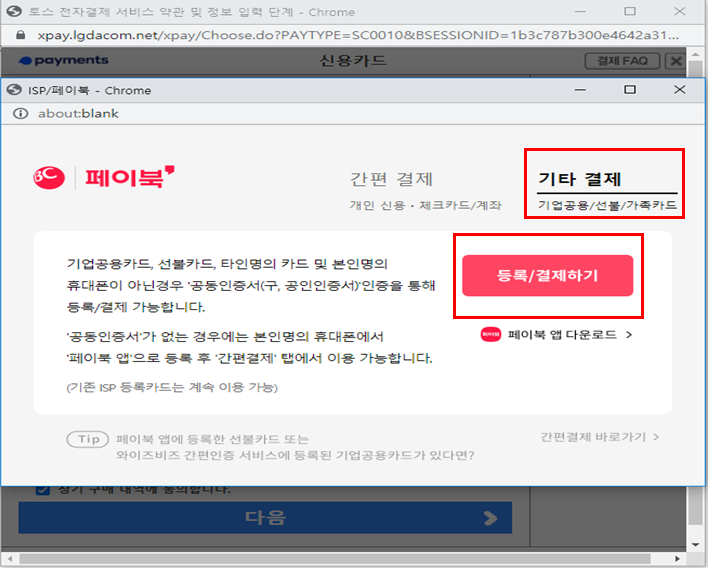Click the globe icon in ISP/페이북 title bar
This screenshot has height=570, width=709.
coord(14,90)
